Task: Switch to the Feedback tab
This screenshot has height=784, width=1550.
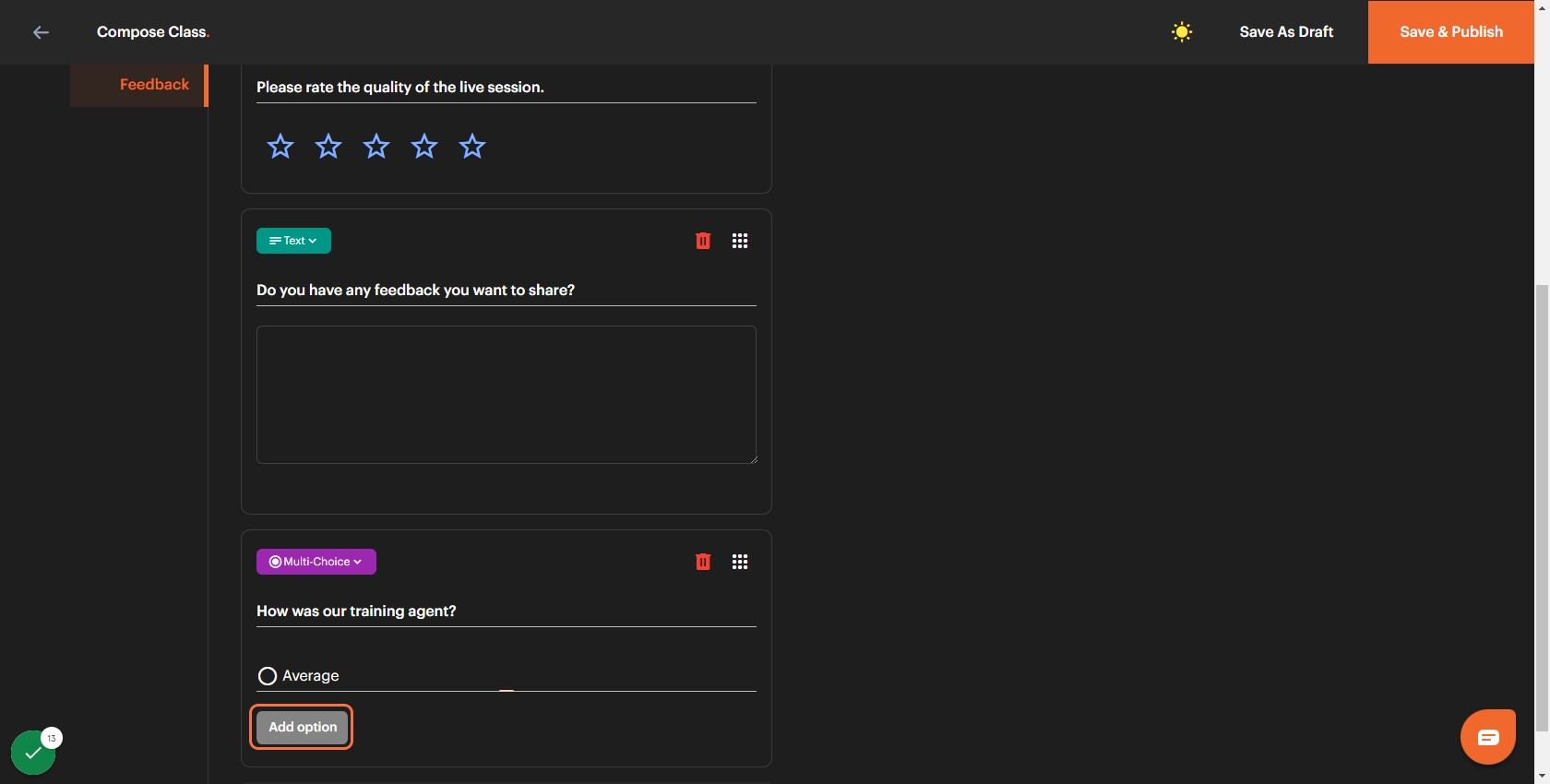Action: (x=139, y=85)
